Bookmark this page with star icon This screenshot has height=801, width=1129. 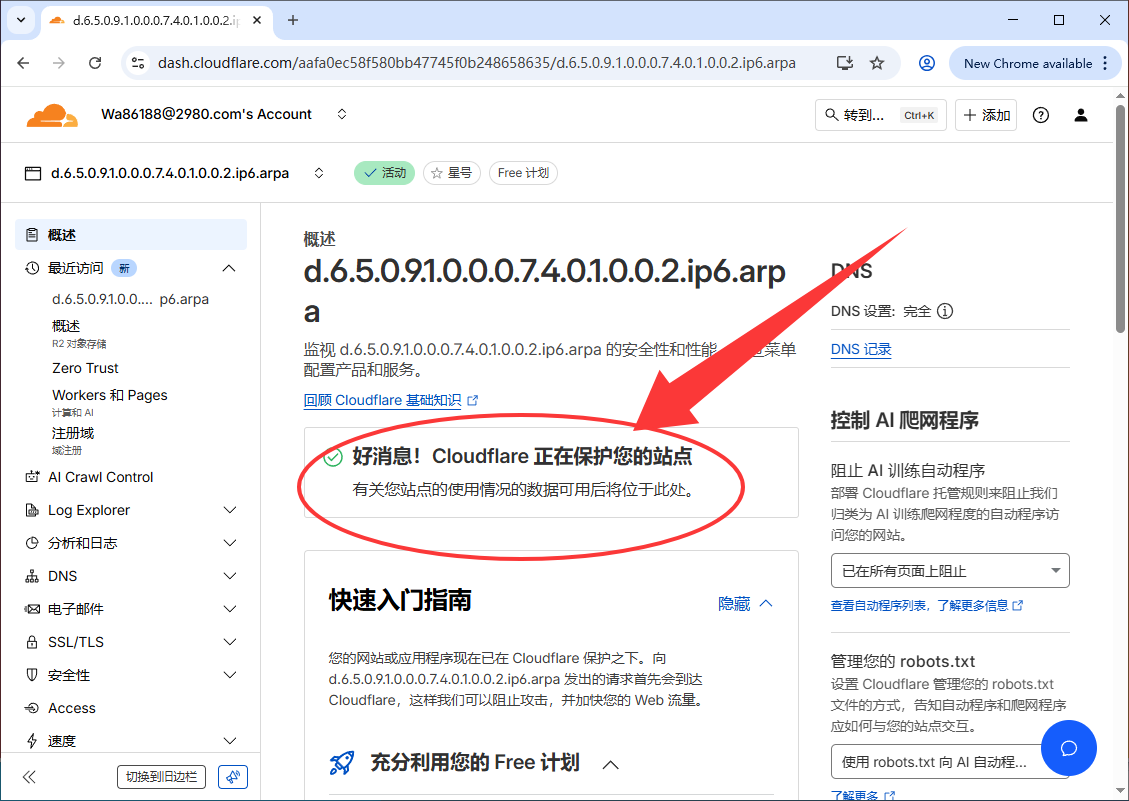[877, 63]
